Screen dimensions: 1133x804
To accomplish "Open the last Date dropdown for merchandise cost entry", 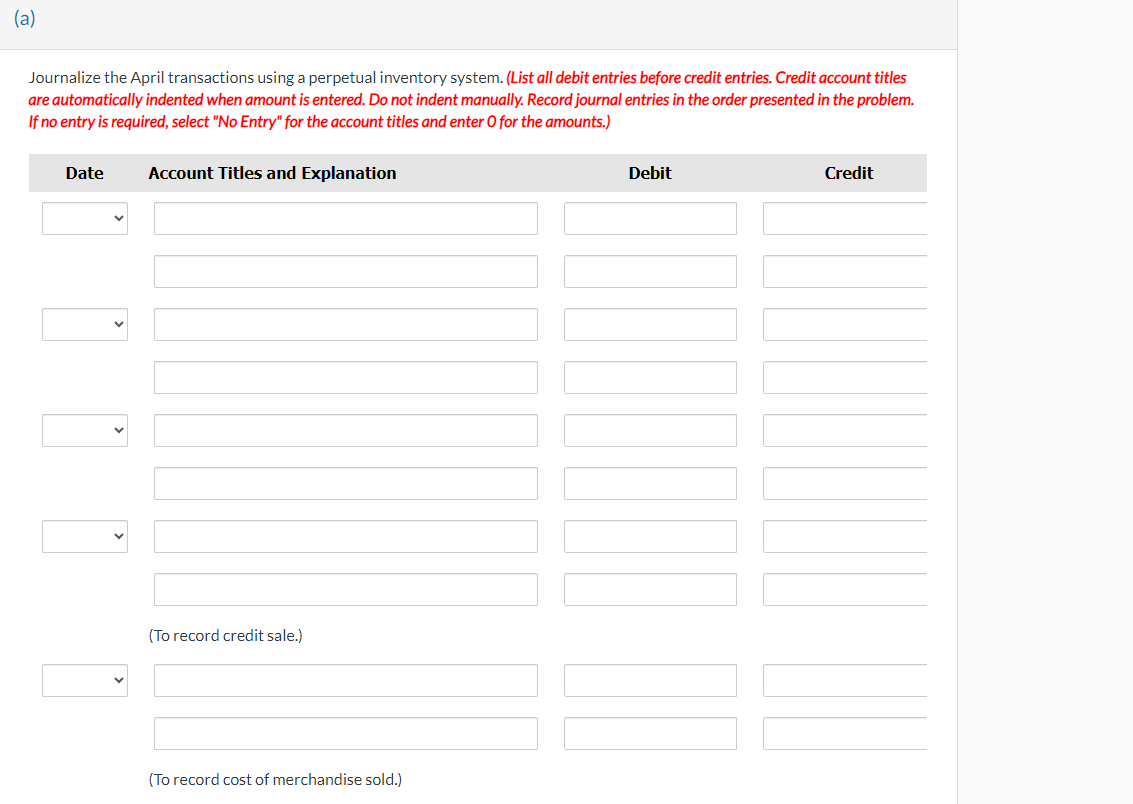I will (84, 680).
